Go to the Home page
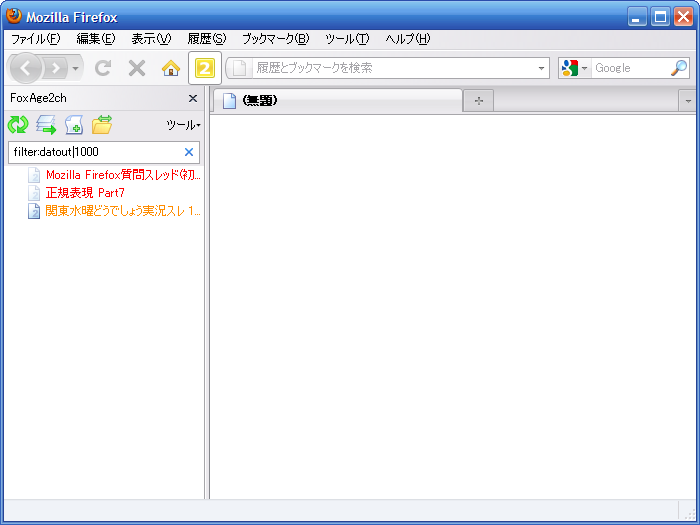700x525 pixels. (171, 68)
